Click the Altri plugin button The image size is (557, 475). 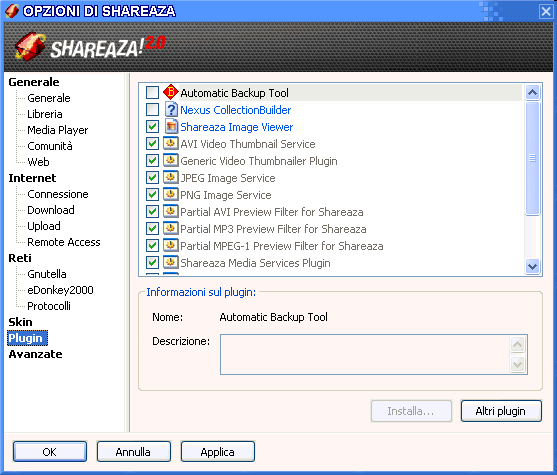501,411
